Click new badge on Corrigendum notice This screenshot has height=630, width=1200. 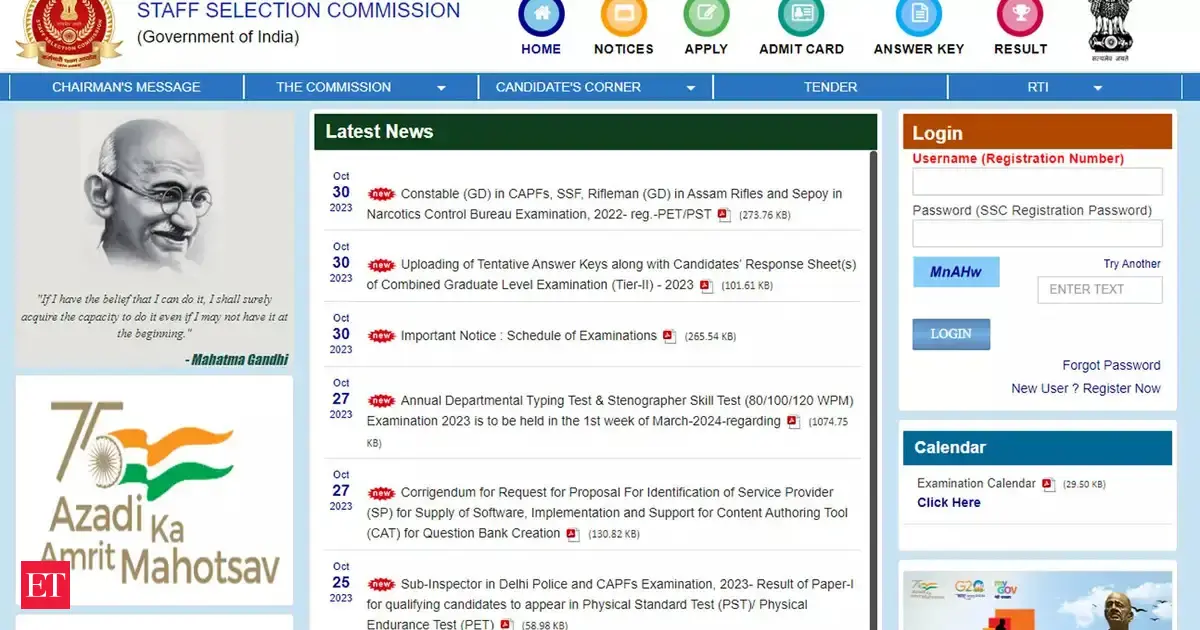point(381,493)
